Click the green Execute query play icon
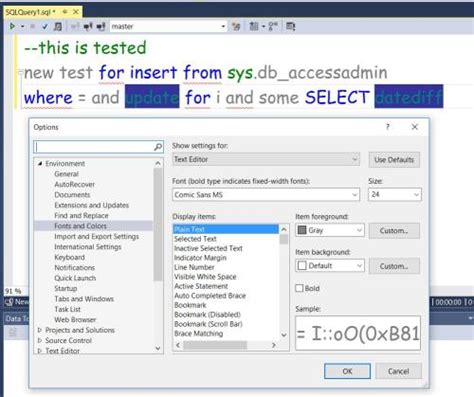This screenshot has width=474, height=397. click(12, 26)
